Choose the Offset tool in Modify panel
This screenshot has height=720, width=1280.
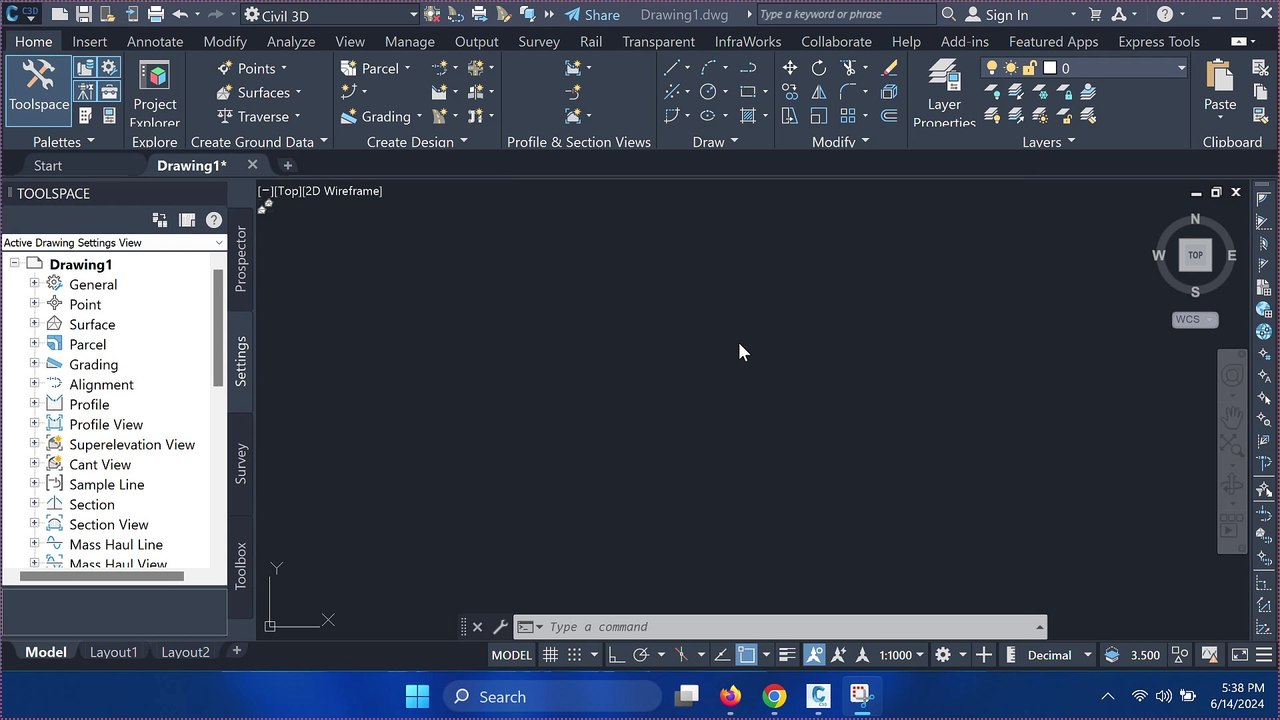tap(889, 116)
